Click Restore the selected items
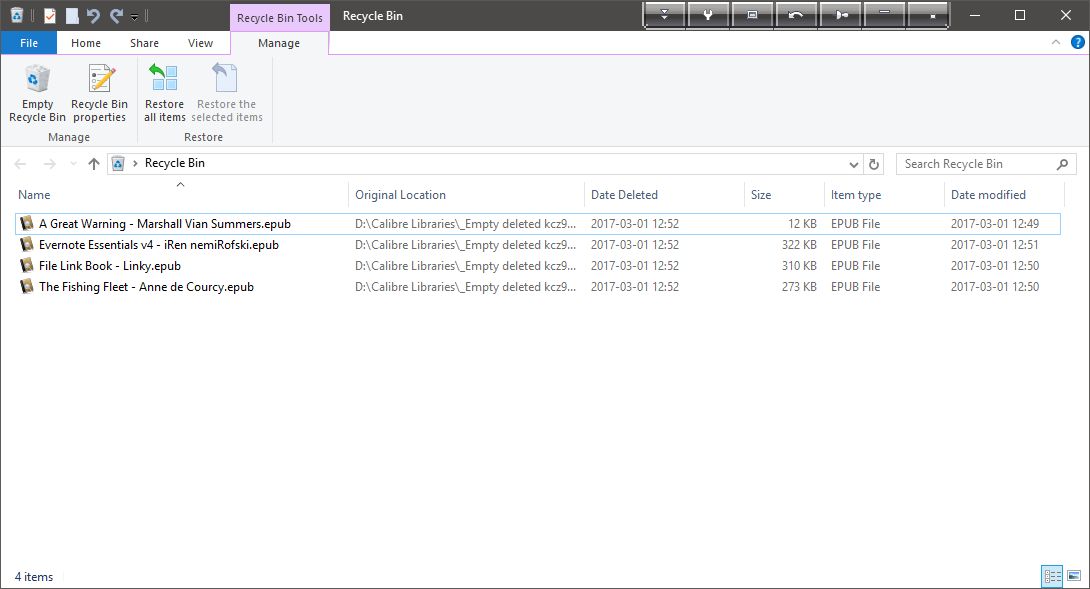 click(x=227, y=93)
